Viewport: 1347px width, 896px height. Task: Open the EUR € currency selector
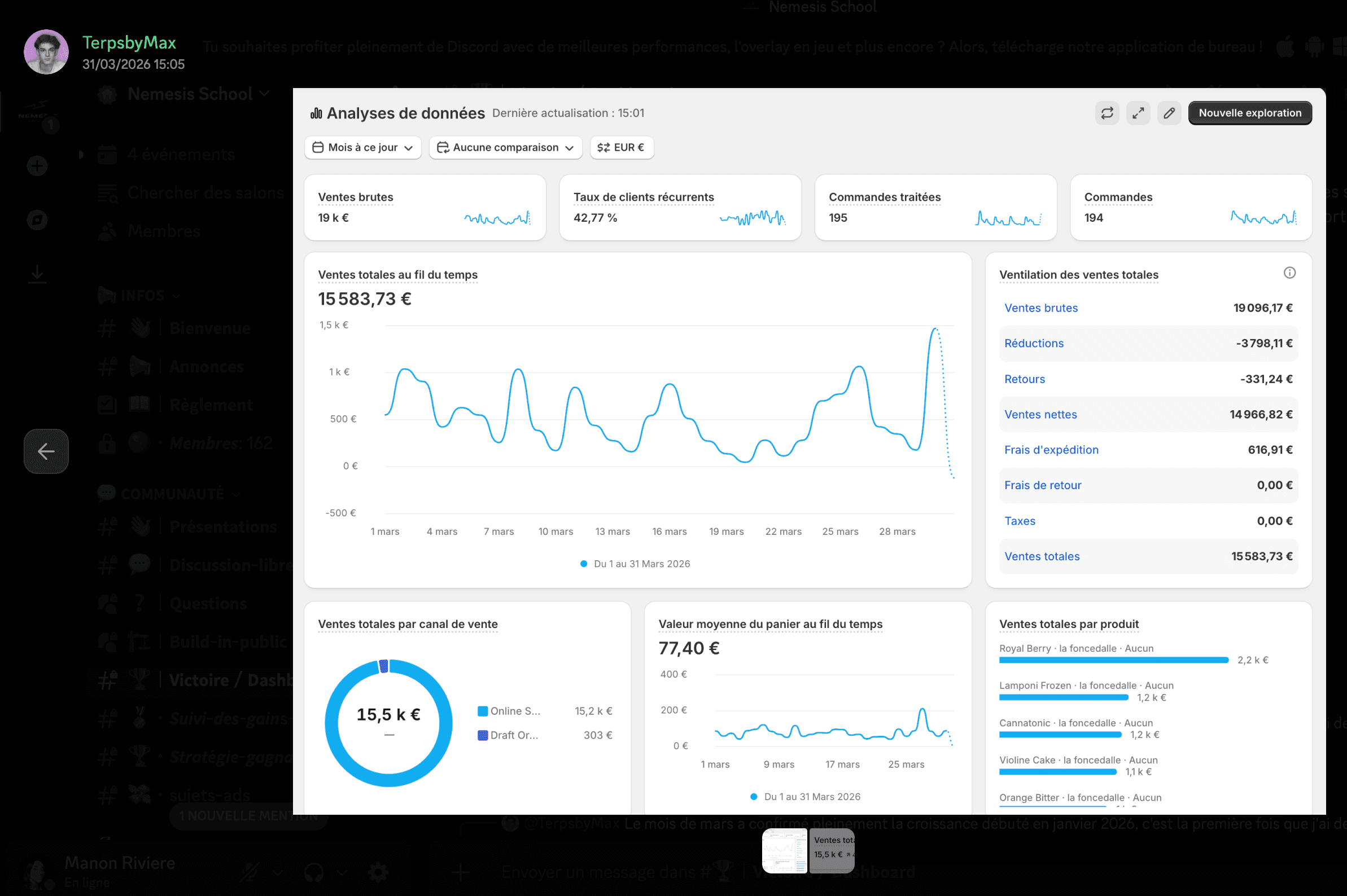point(622,147)
